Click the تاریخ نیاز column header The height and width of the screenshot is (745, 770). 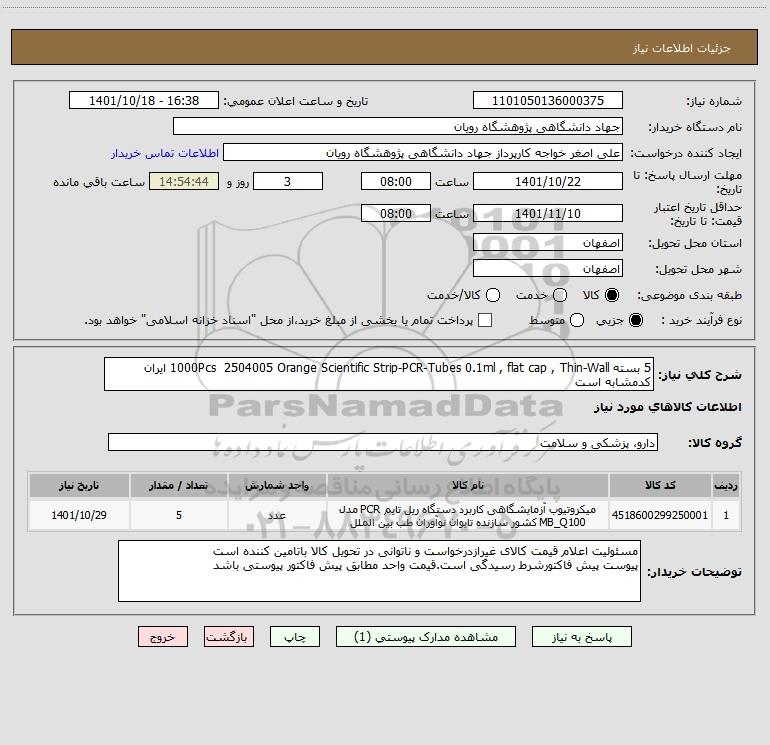pos(79,485)
